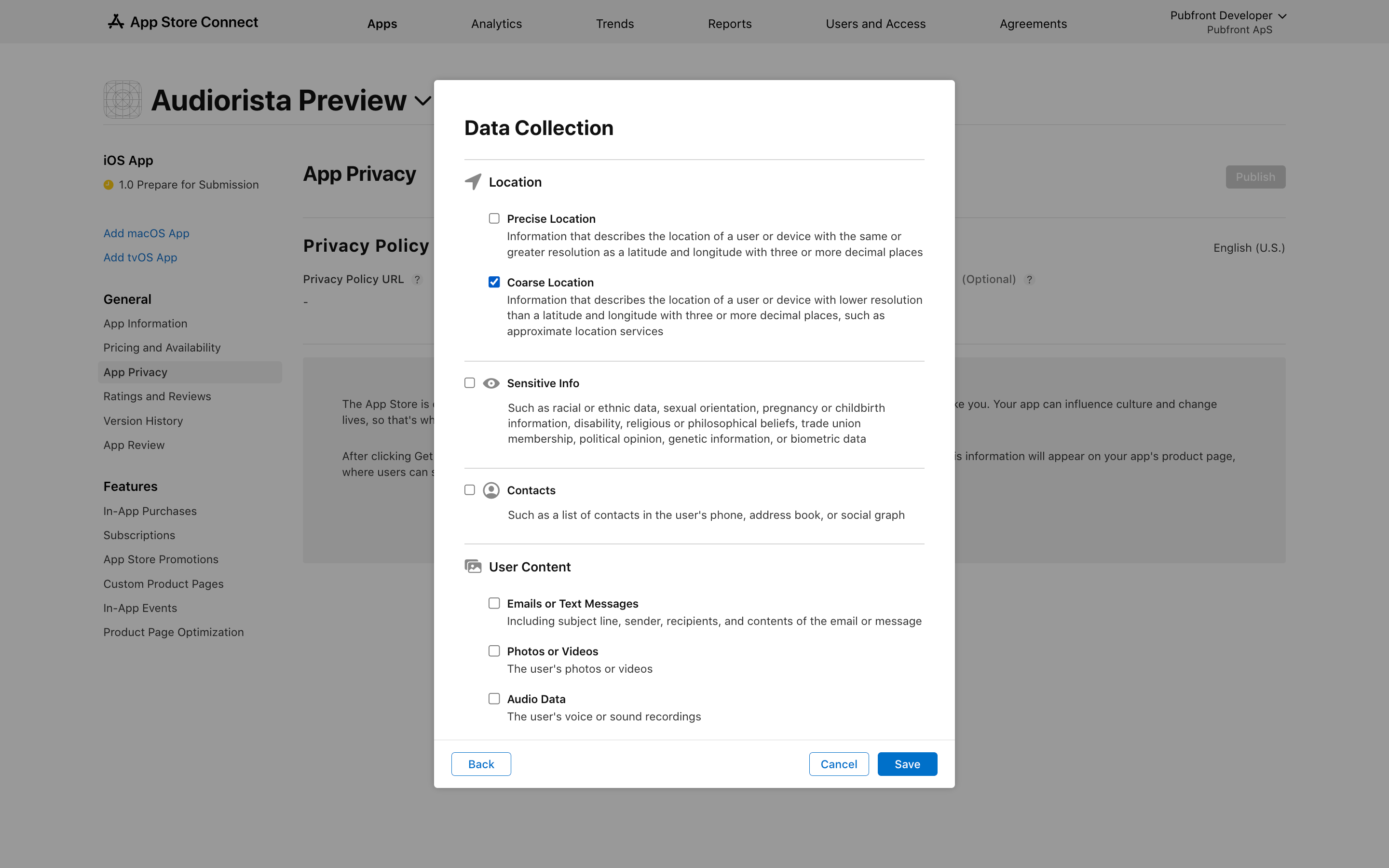This screenshot has width=1389, height=868.
Task: Save the data collection selections
Action: tap(907, 764)
